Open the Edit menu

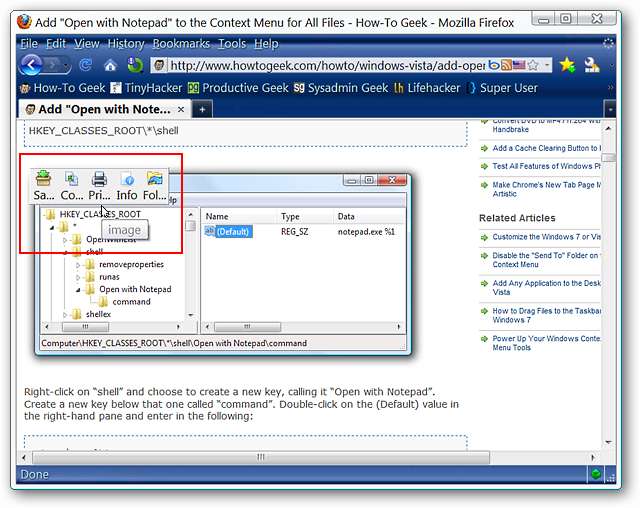coord(56,44)
